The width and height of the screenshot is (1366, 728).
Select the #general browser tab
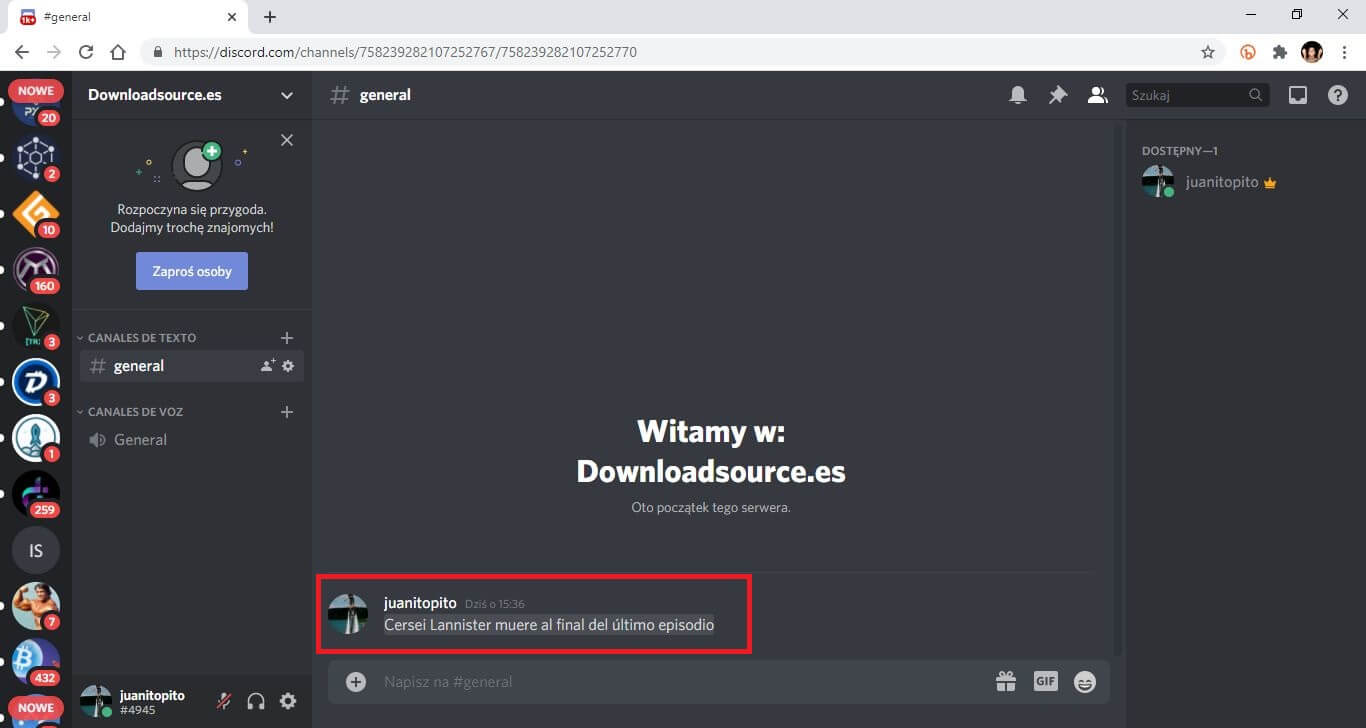coord(130,17)
